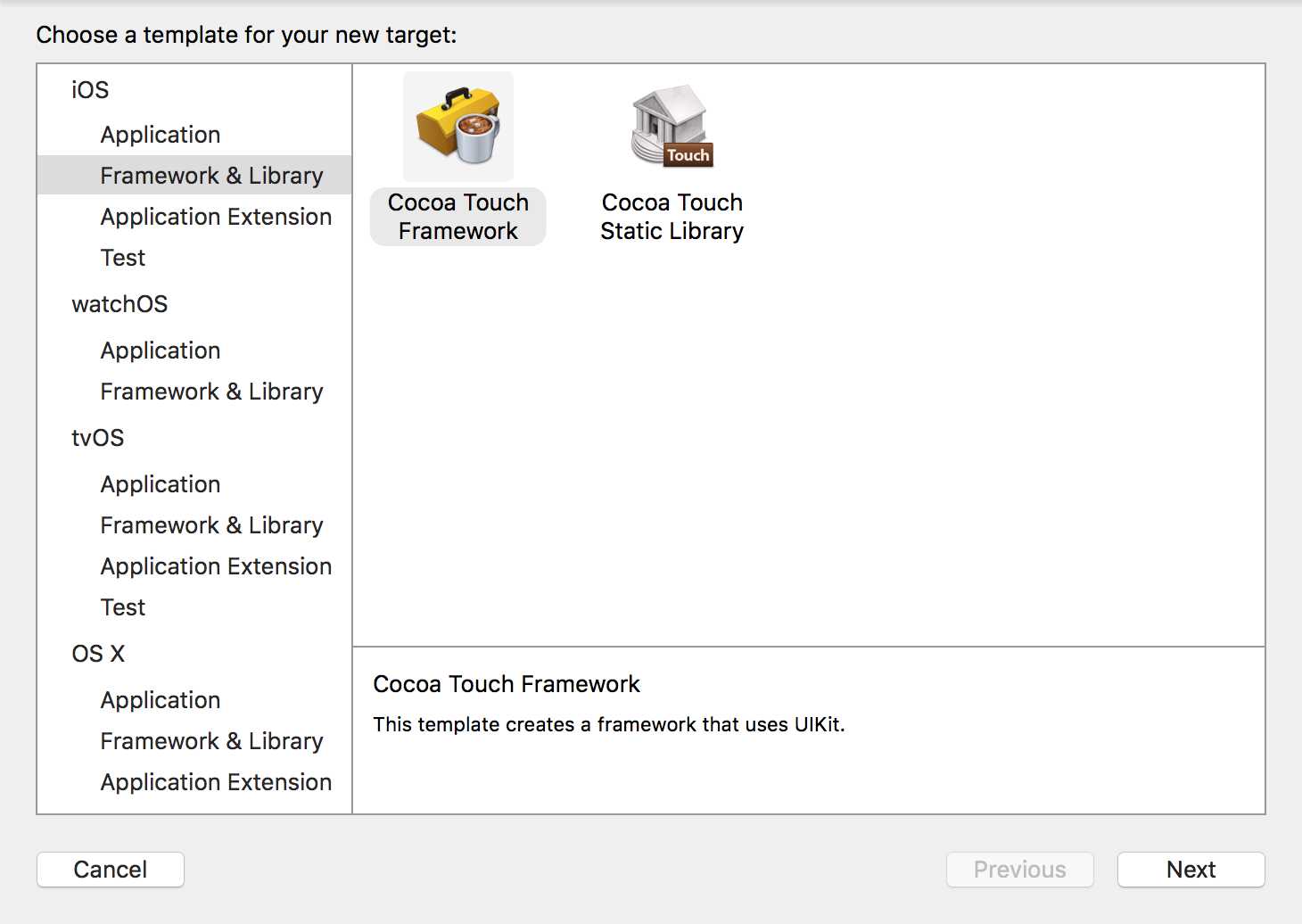This screenshot has width=1302, height=924.
Task: Choose Application under watchOS
Action: coord(161,351)
